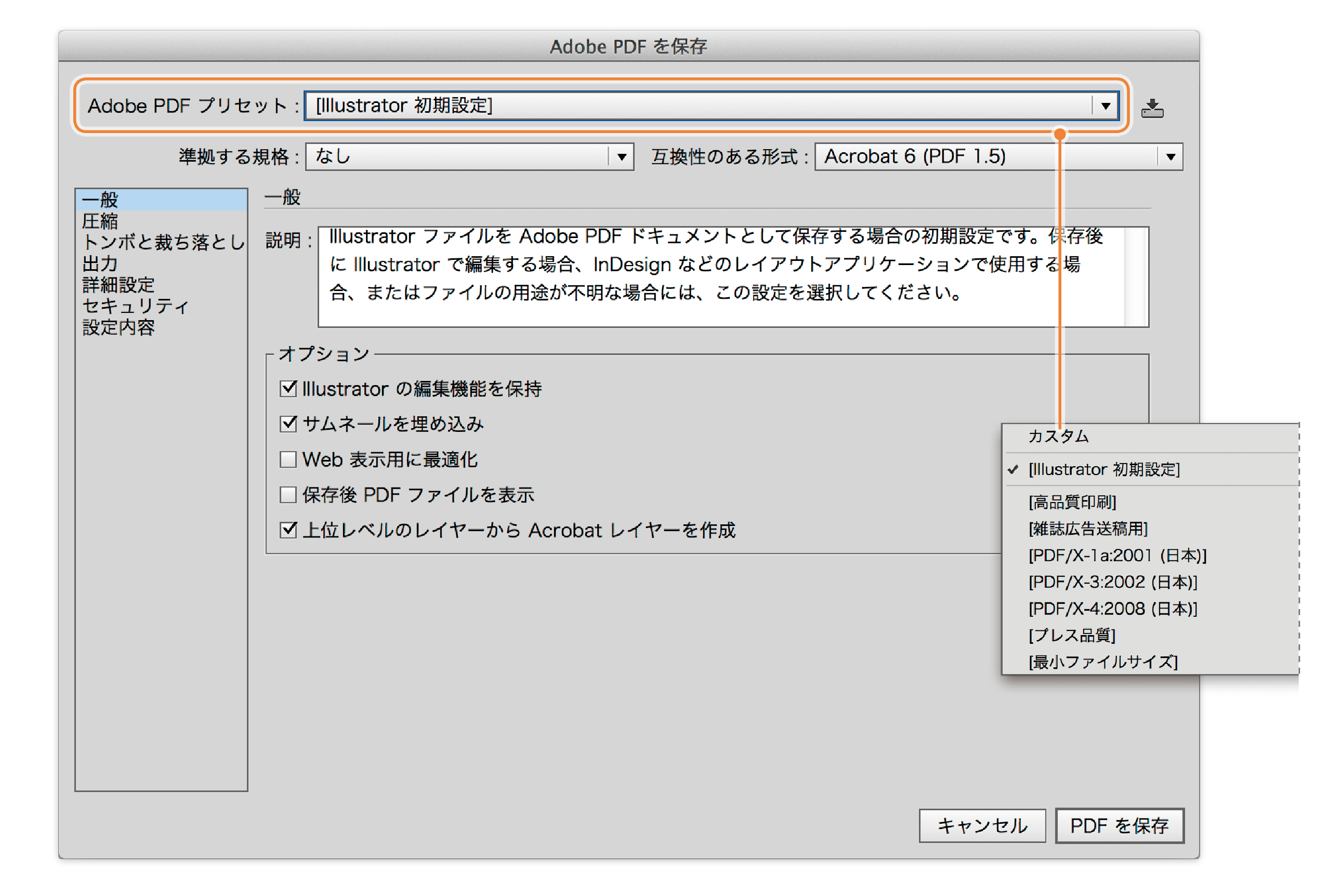Select 詳細設定 in the category list
Image resolution: width=1341 pixels, height=896 pixels.
coord(161,285)
